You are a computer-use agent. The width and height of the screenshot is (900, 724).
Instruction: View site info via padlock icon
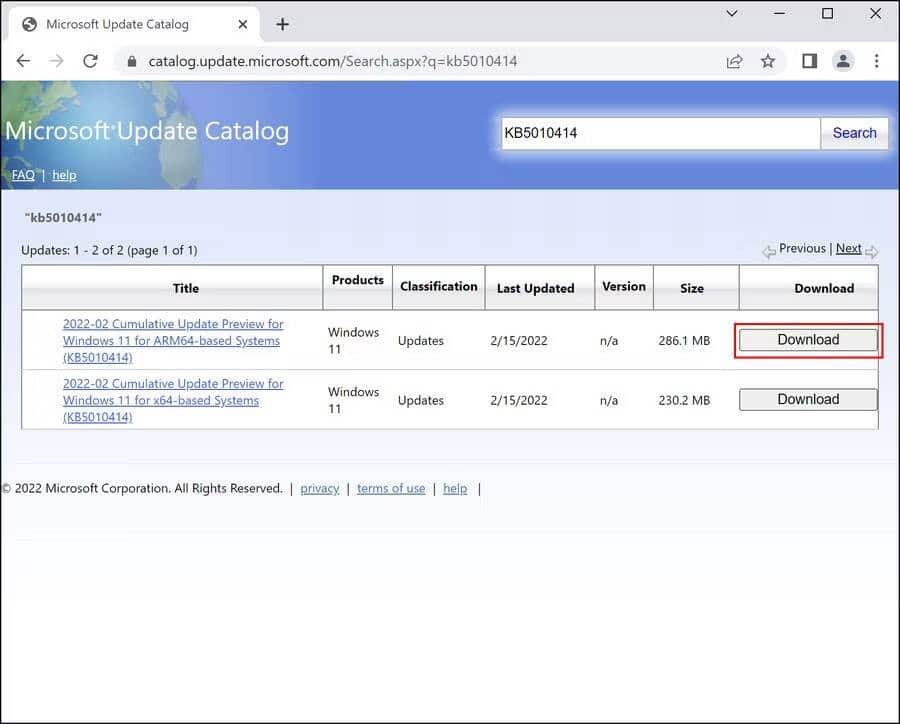point(131,61)
